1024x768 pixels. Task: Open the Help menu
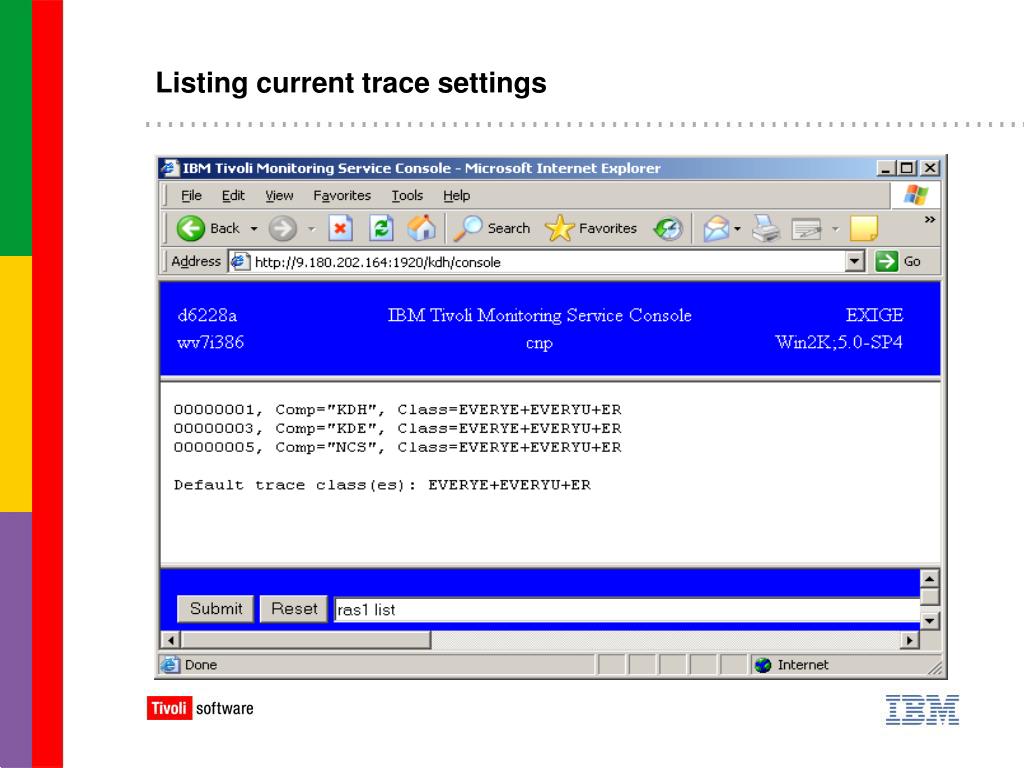(456, 195)
